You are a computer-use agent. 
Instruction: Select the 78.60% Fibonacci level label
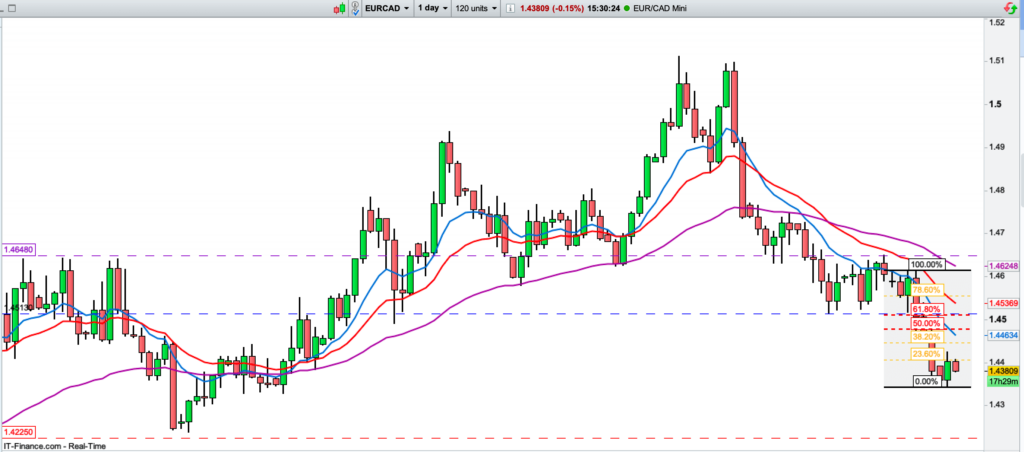click(926, 290)
